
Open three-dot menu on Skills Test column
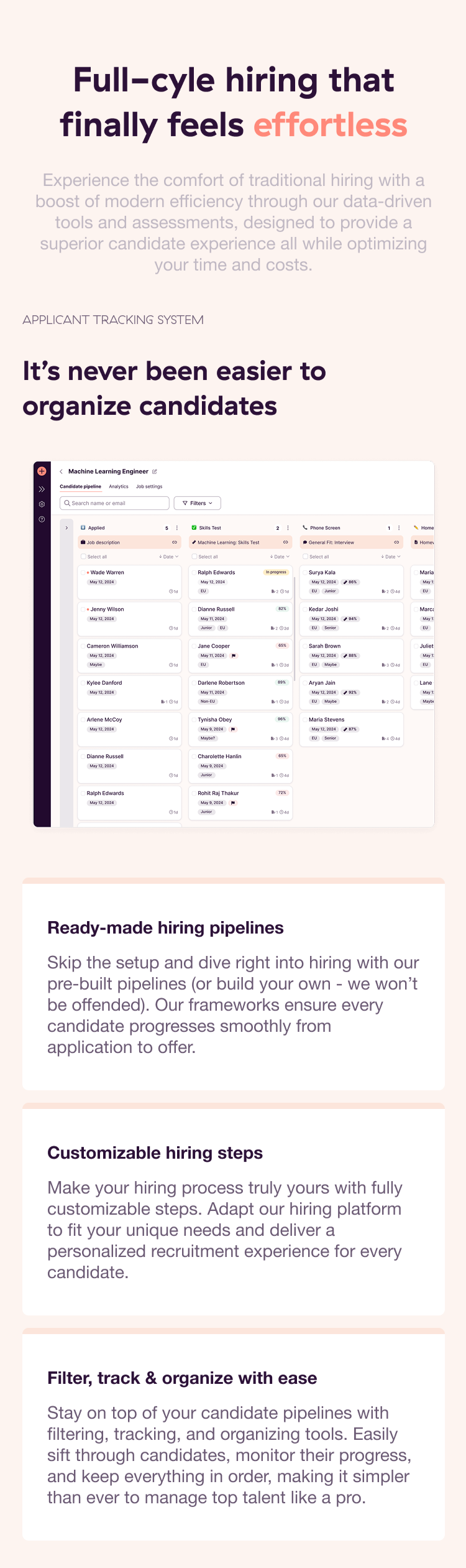tap(288, 528)
